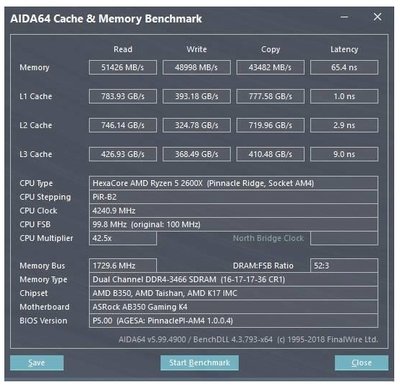The height and width of the screenshot is (390, 400).
Task: Click AIDA64 v5.99.4900 version footer text
Action: pyautogui.click(x=248, y=340)
